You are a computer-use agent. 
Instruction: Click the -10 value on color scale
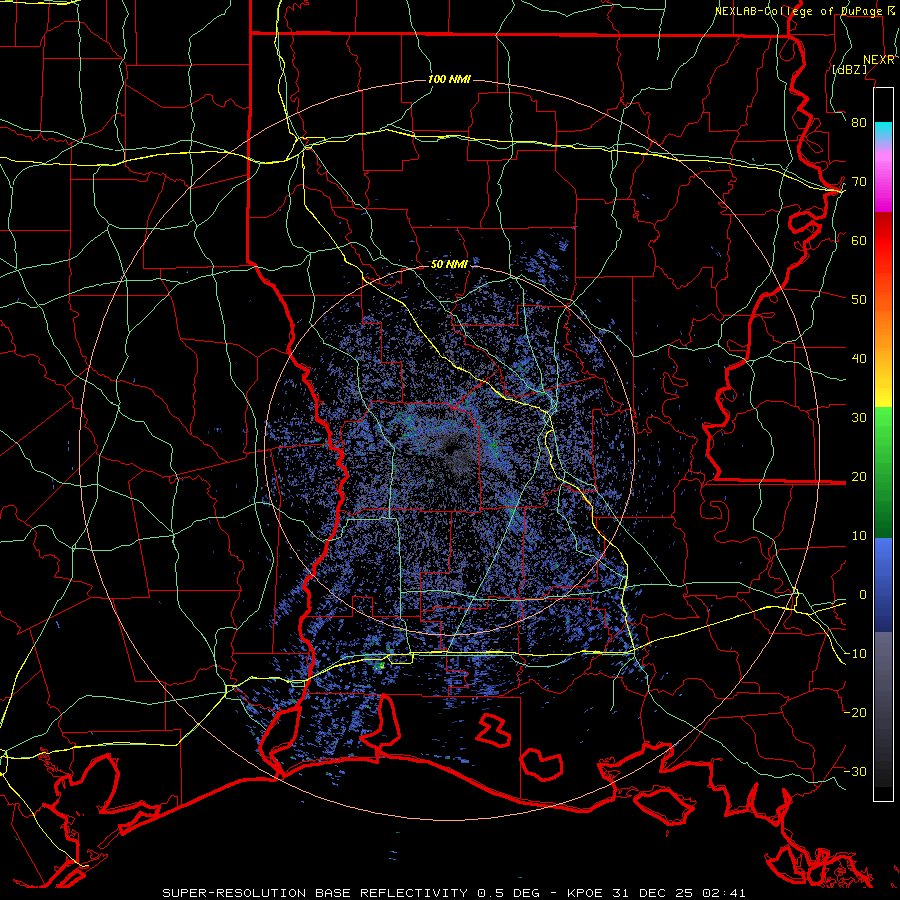(x=856, y=654)
